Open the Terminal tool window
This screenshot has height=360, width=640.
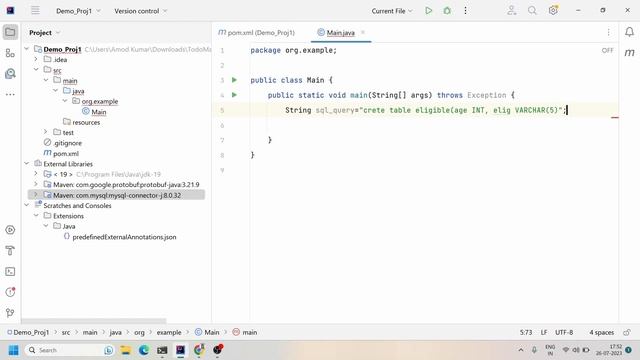click(x=10, y=271)
